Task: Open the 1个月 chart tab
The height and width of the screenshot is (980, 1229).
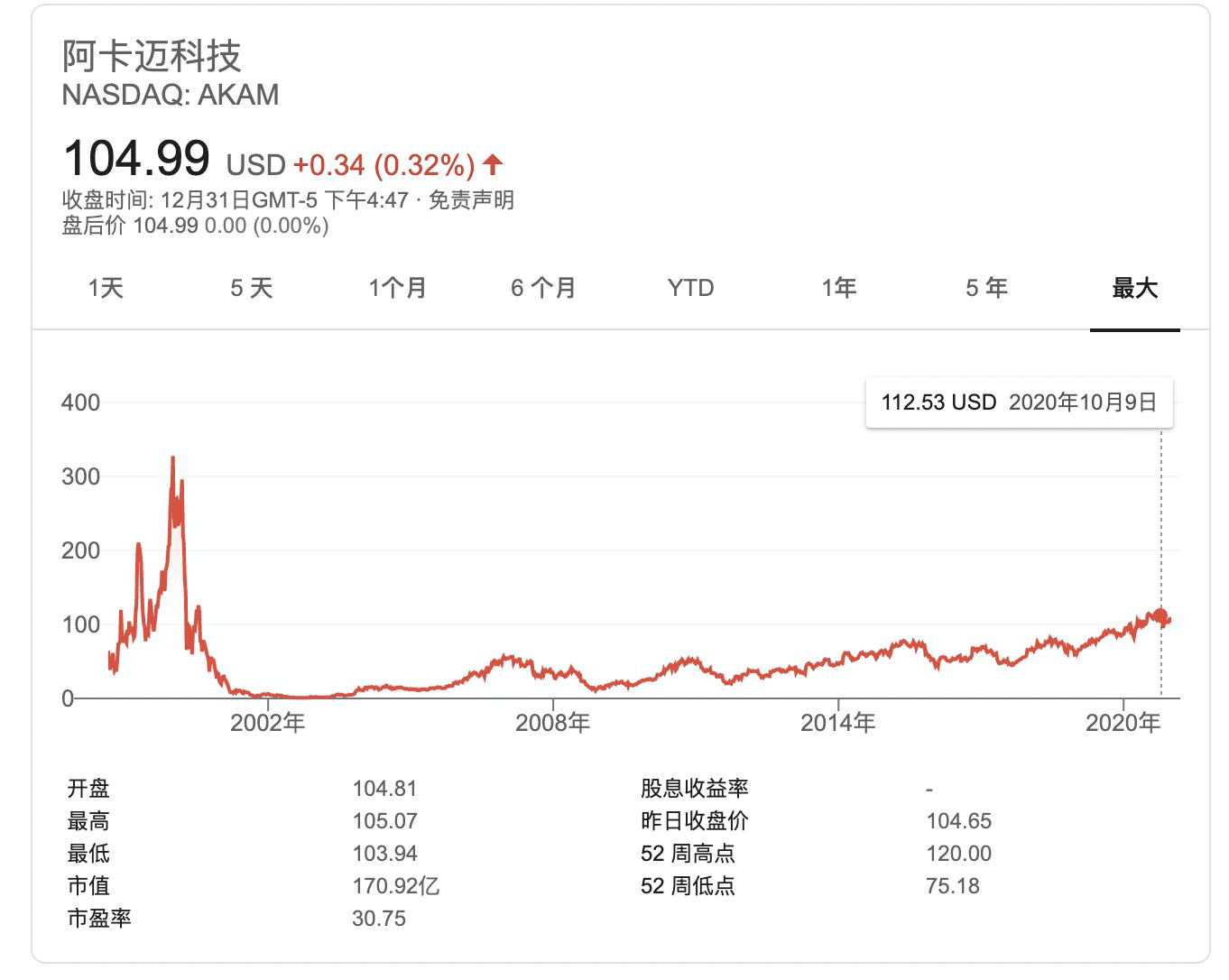Action: [397, 288]
